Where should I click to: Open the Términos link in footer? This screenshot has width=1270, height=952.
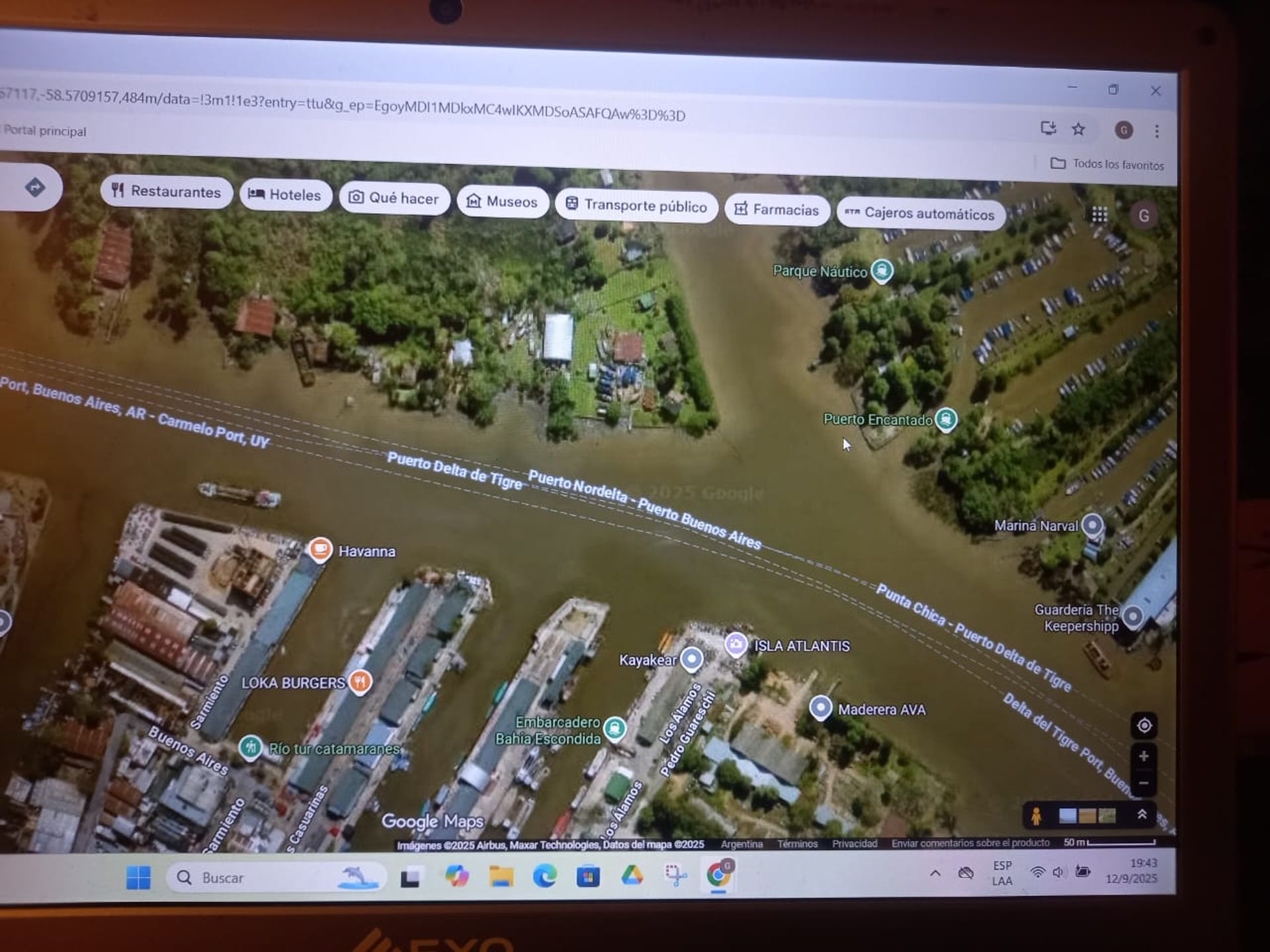coord(797,844)
